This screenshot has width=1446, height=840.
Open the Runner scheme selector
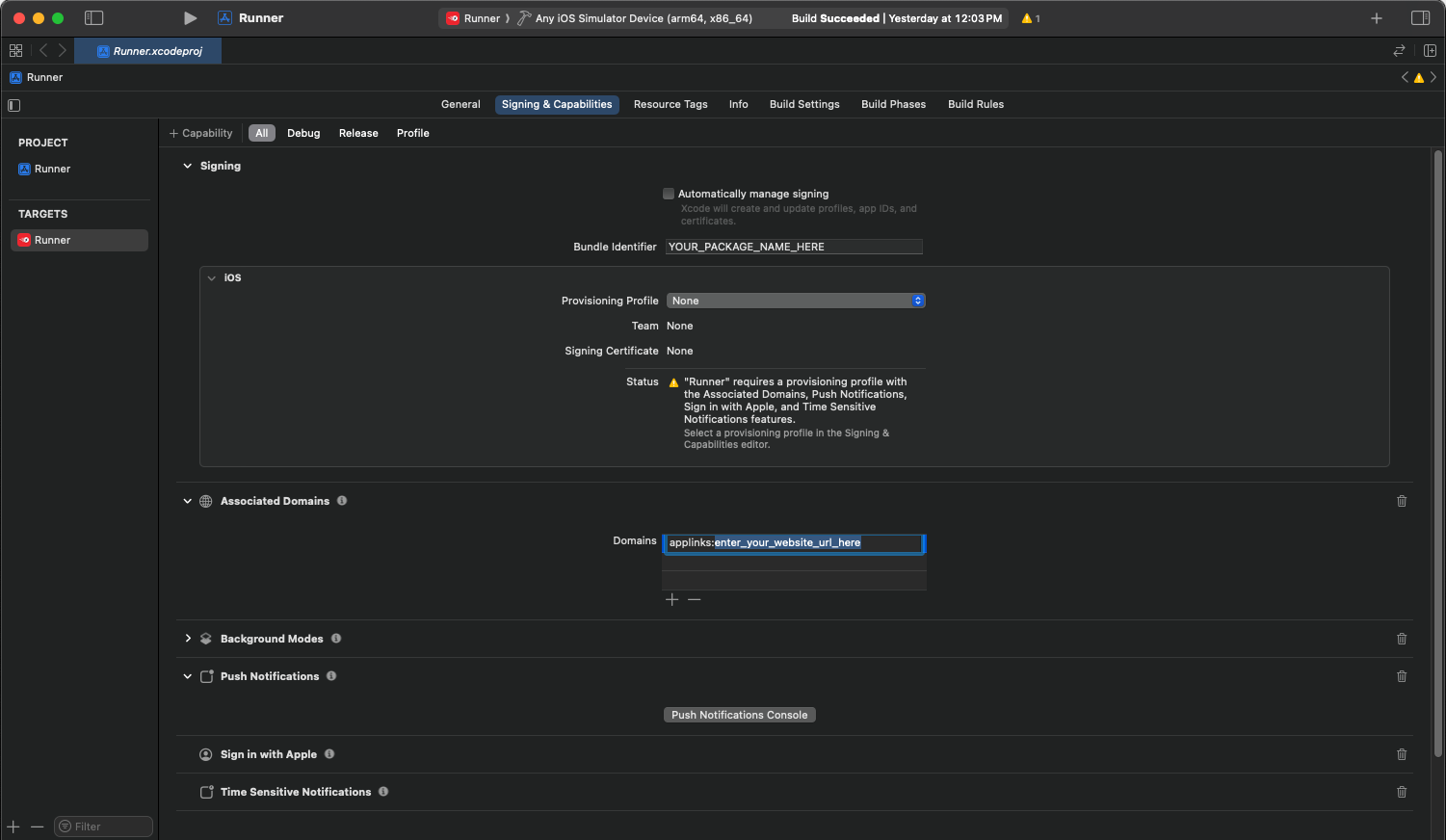pos(474,18)
